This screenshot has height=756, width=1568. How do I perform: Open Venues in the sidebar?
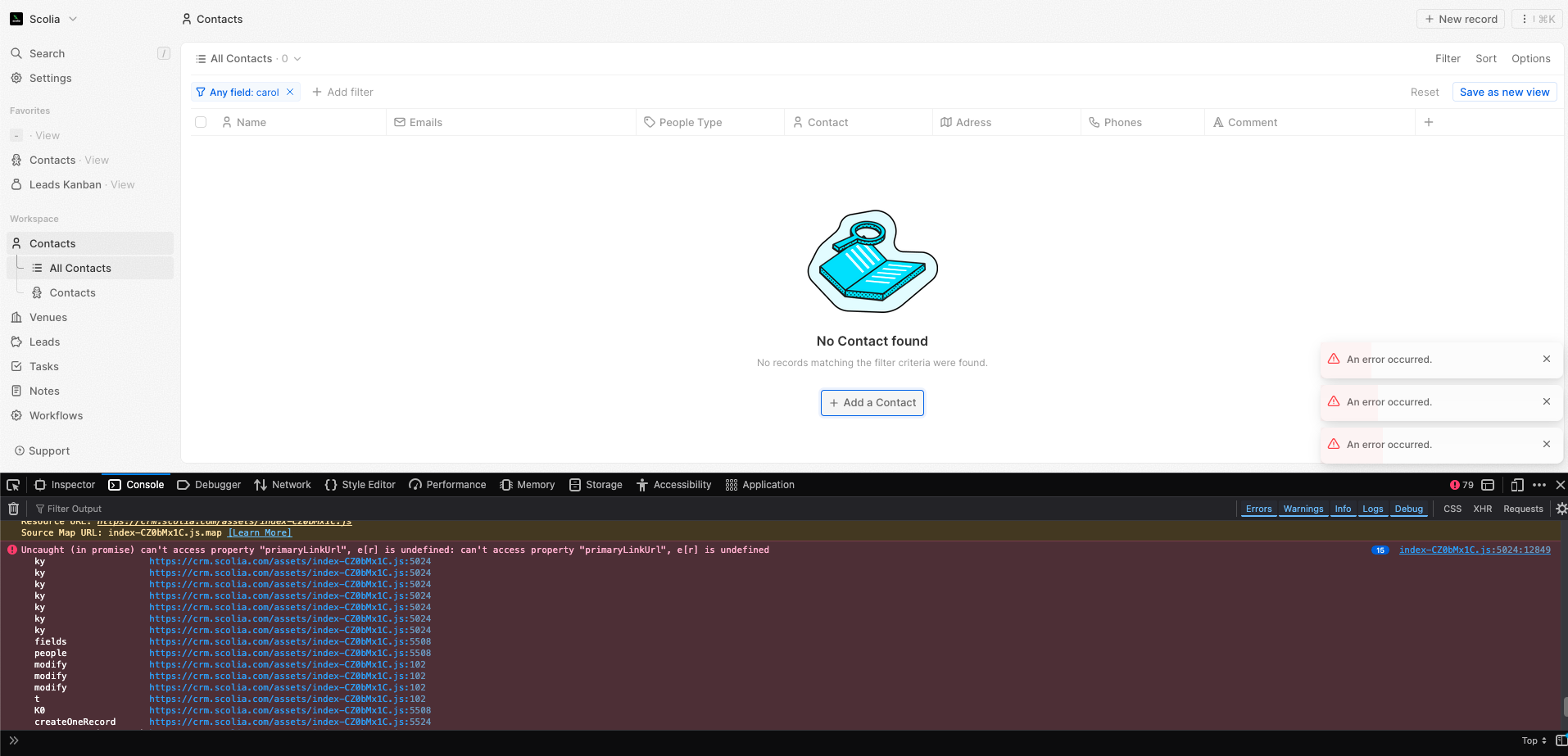tap(90, 317)
